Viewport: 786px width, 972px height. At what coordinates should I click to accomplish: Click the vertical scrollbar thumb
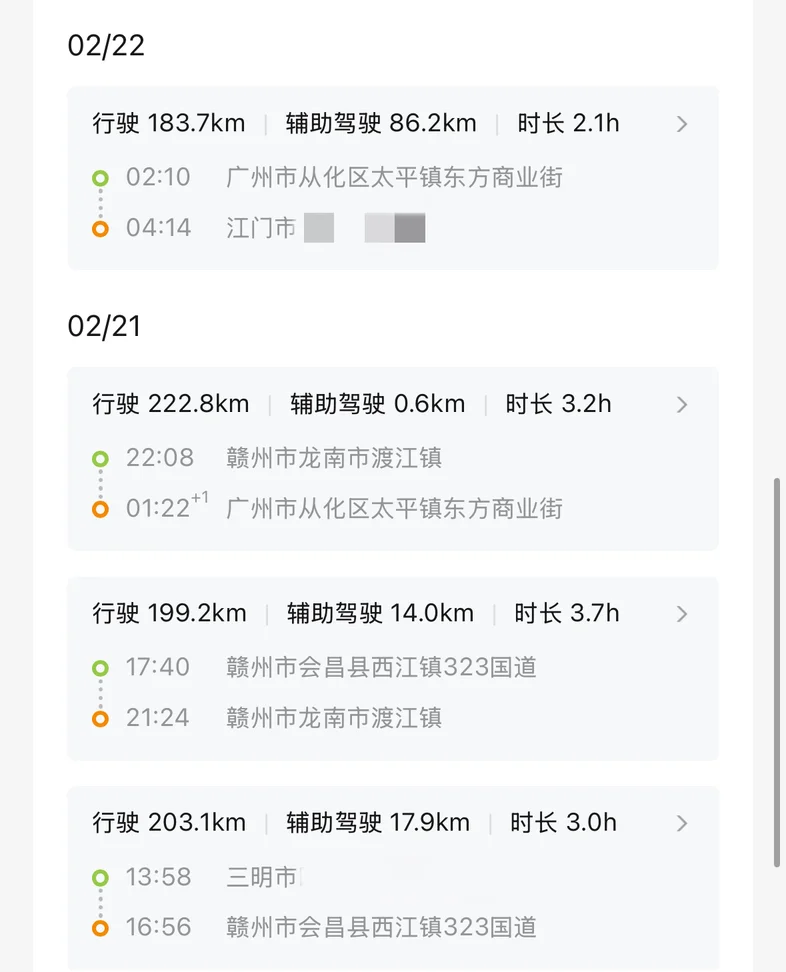pos(780,670)
